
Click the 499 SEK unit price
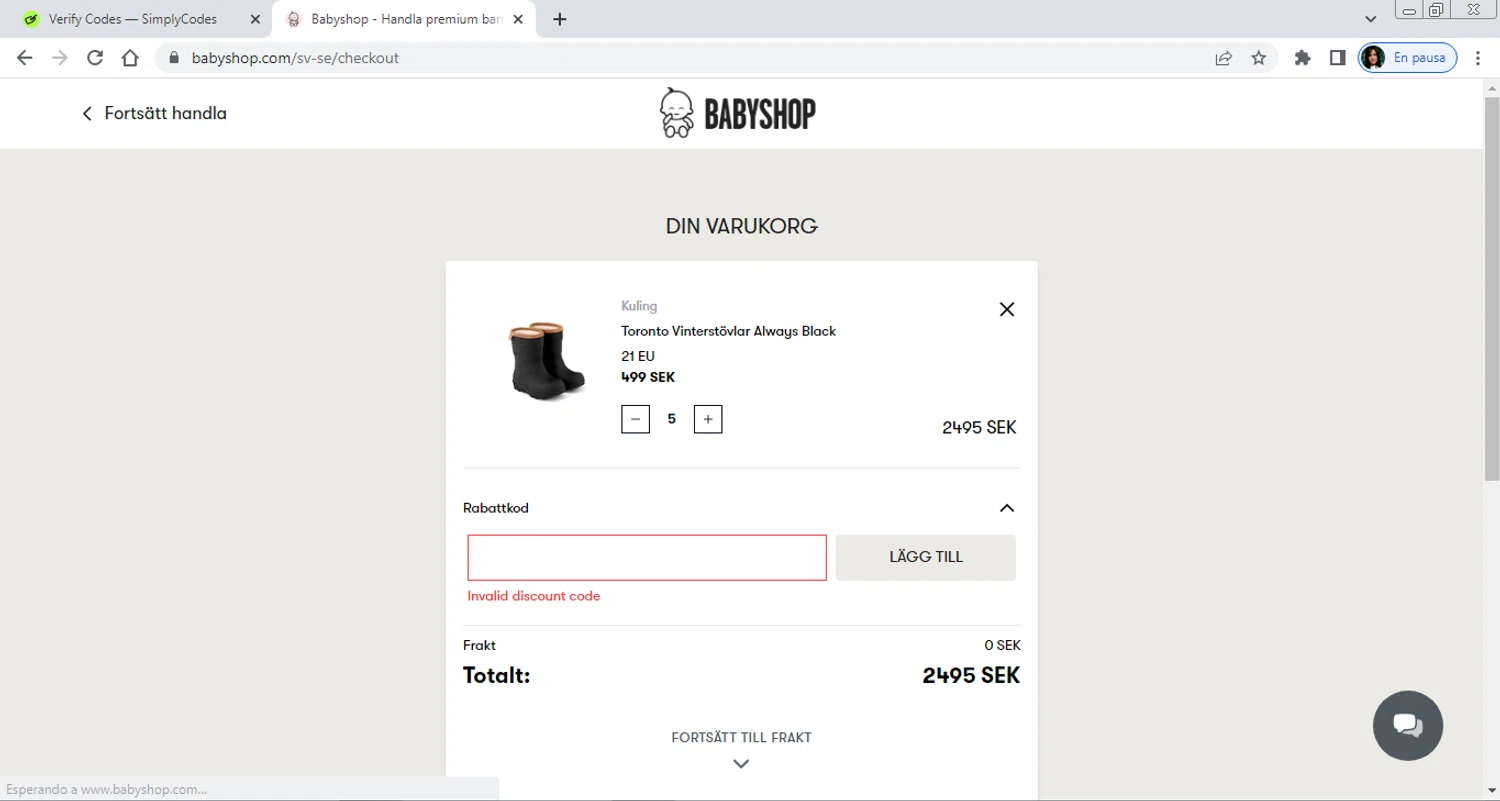click(648, 378)
